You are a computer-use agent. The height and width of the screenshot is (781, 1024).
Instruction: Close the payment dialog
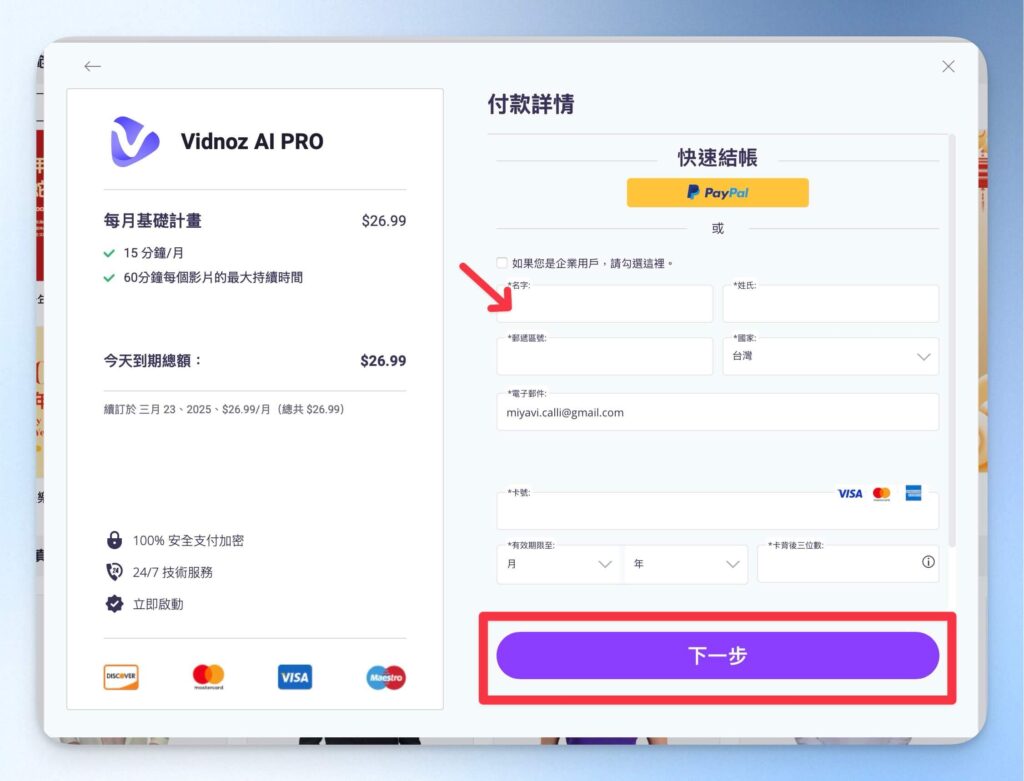coord(948,66)
